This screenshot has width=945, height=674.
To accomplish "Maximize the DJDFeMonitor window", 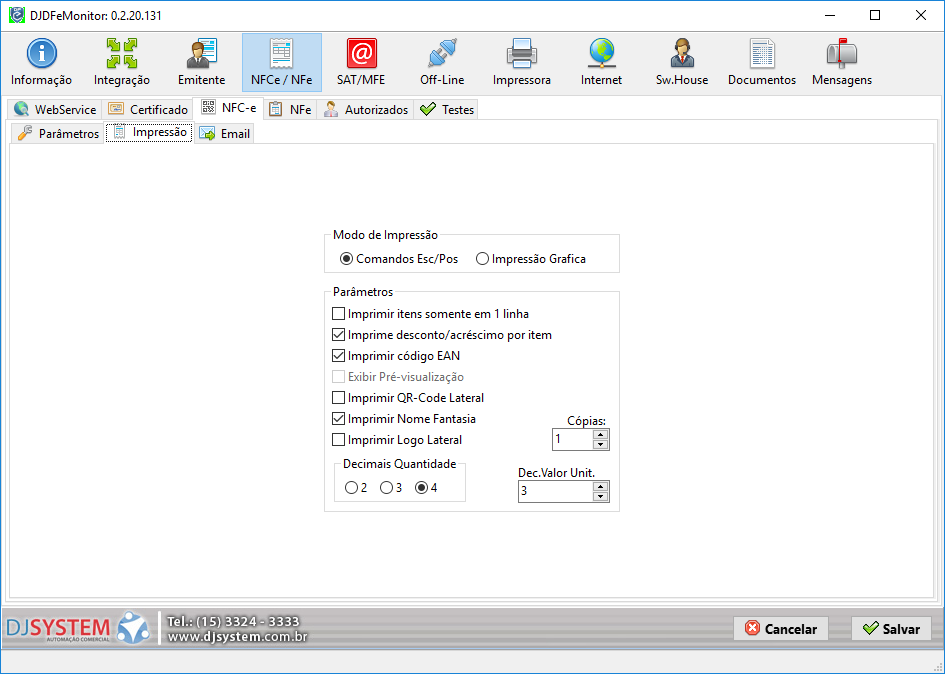I will tap(875, 15).
